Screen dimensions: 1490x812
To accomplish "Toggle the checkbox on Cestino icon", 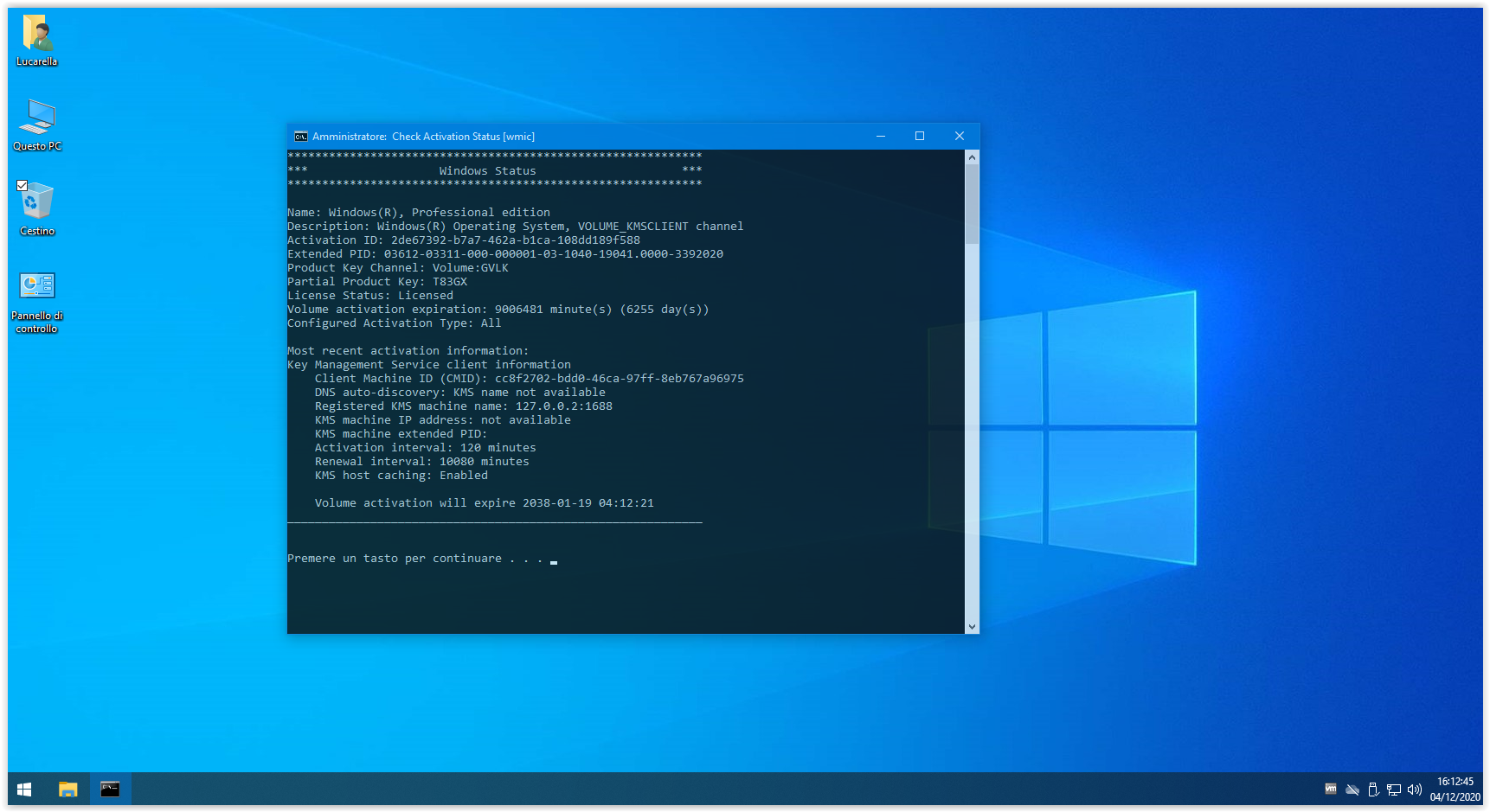I will 22,185.
